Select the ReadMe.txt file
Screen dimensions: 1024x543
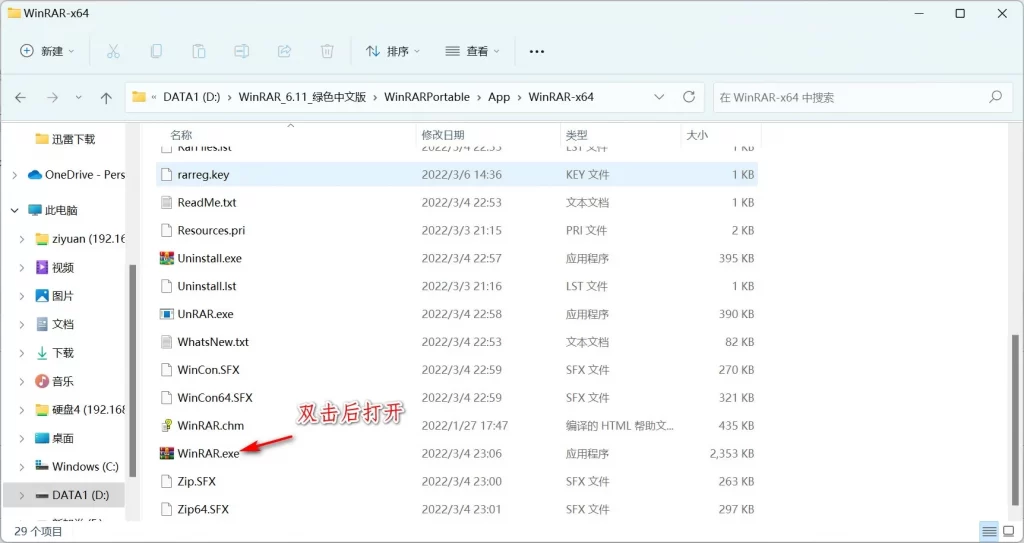click(456, 203)
